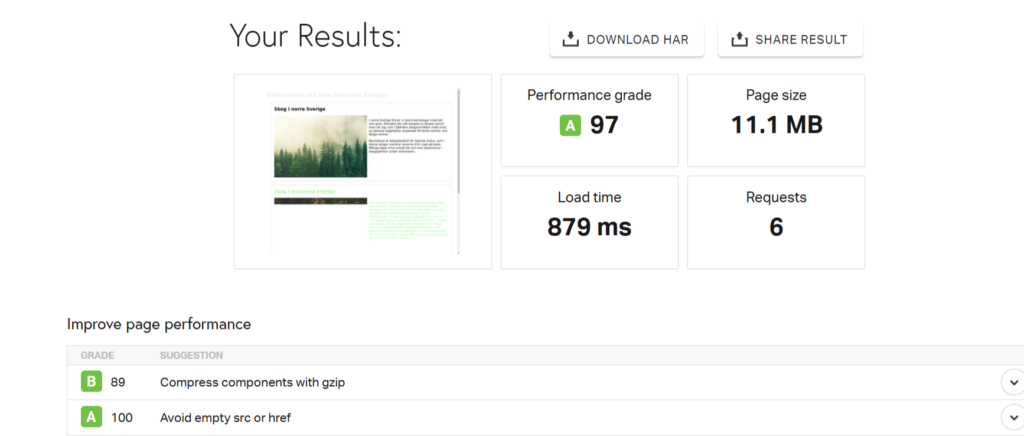Click the 'Improve page performance' heading

(159, 324)
